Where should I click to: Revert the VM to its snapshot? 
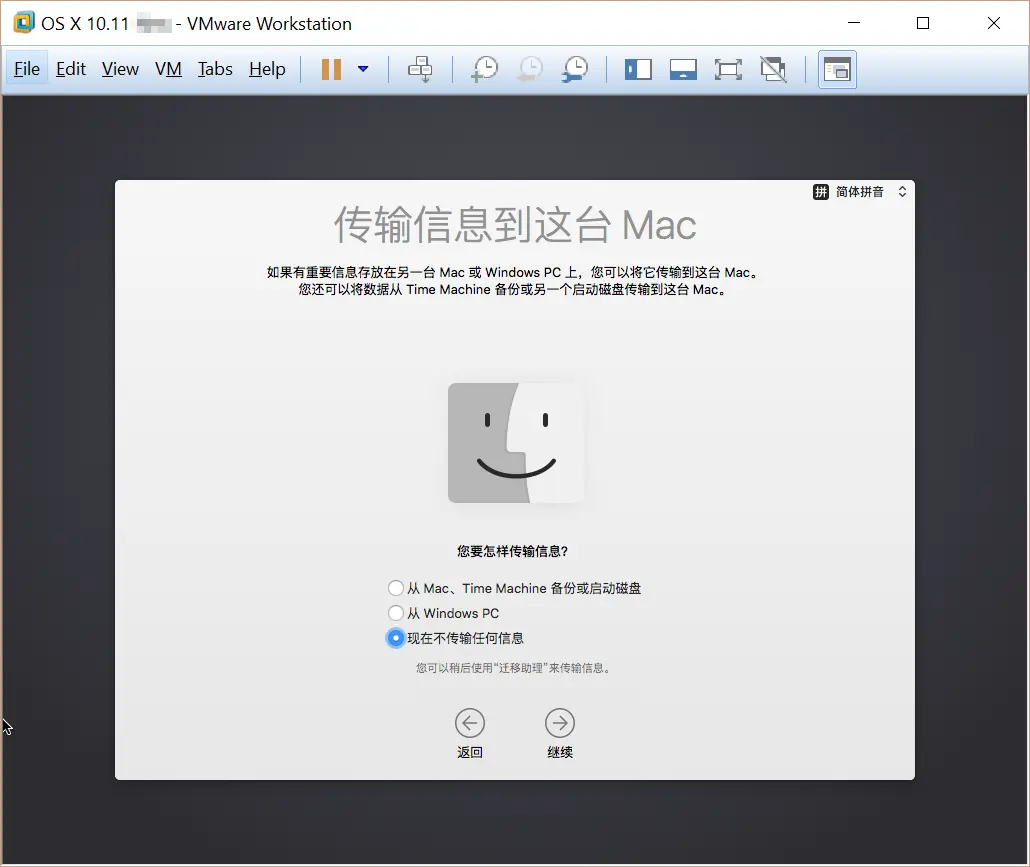pyautogui.click(x=529, y=69)
